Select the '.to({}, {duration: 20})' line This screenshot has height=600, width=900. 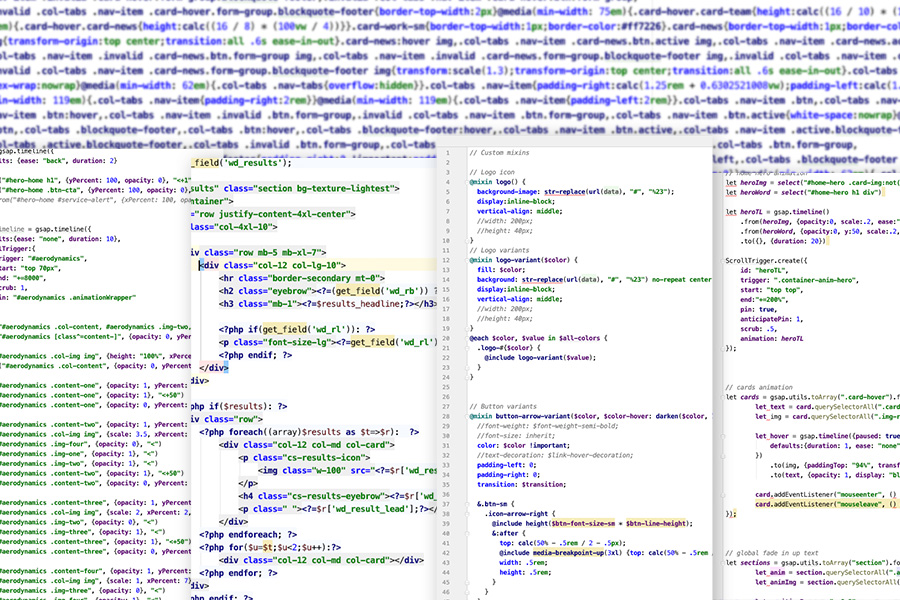click(783, 241)
